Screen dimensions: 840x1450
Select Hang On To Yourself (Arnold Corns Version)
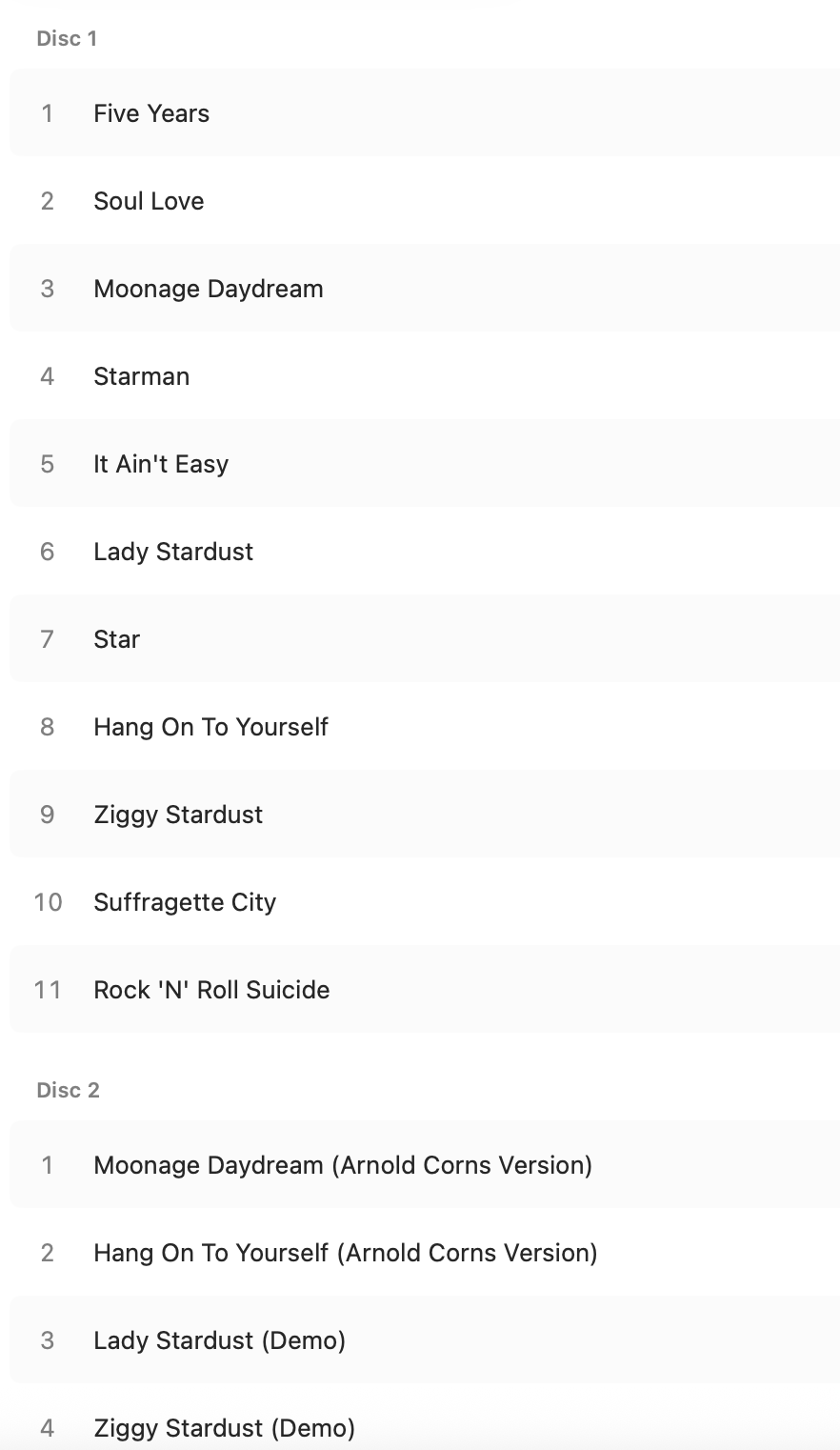(x=346, y=1253)
